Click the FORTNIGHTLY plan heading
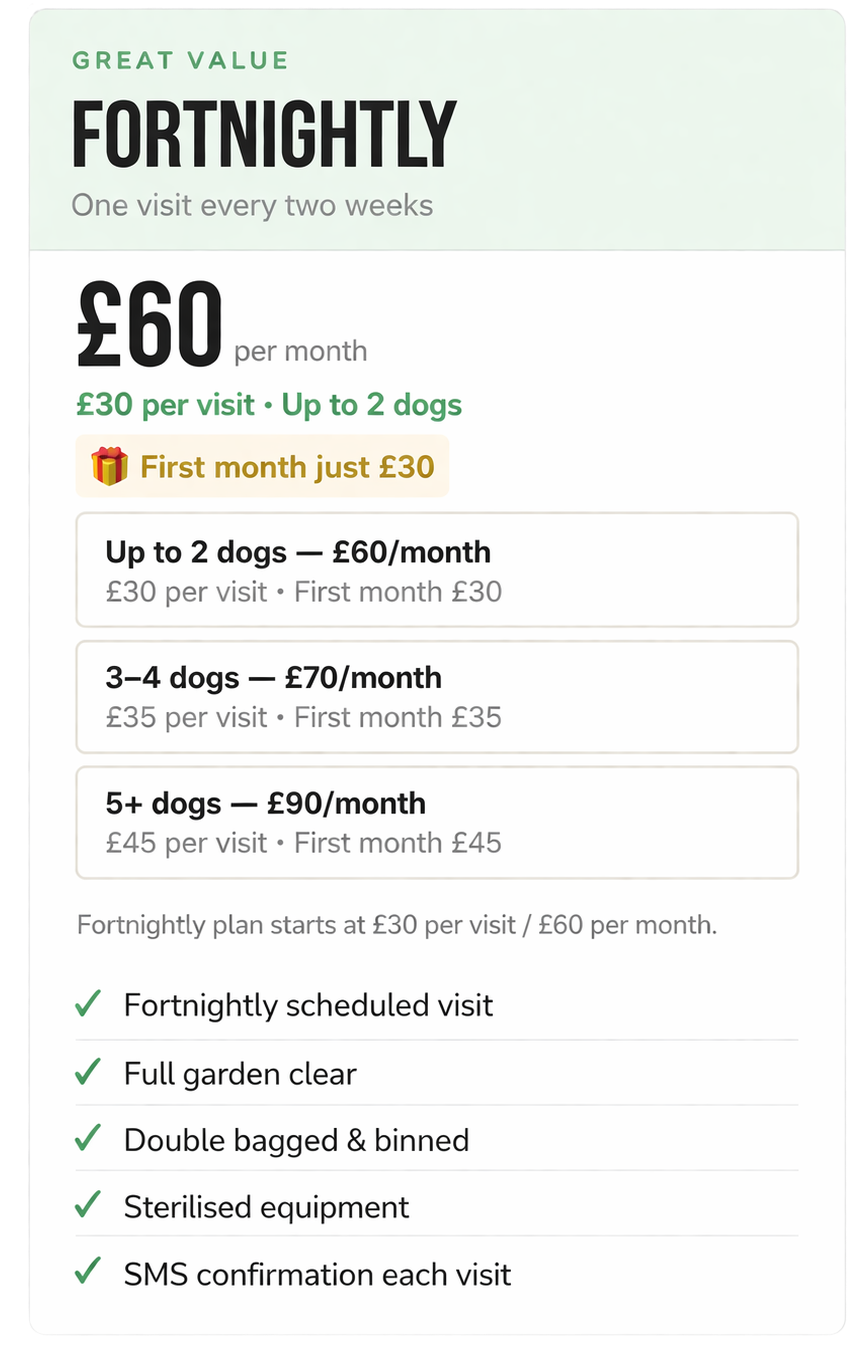Screen dimensions: 864x1366 (264, 135)
